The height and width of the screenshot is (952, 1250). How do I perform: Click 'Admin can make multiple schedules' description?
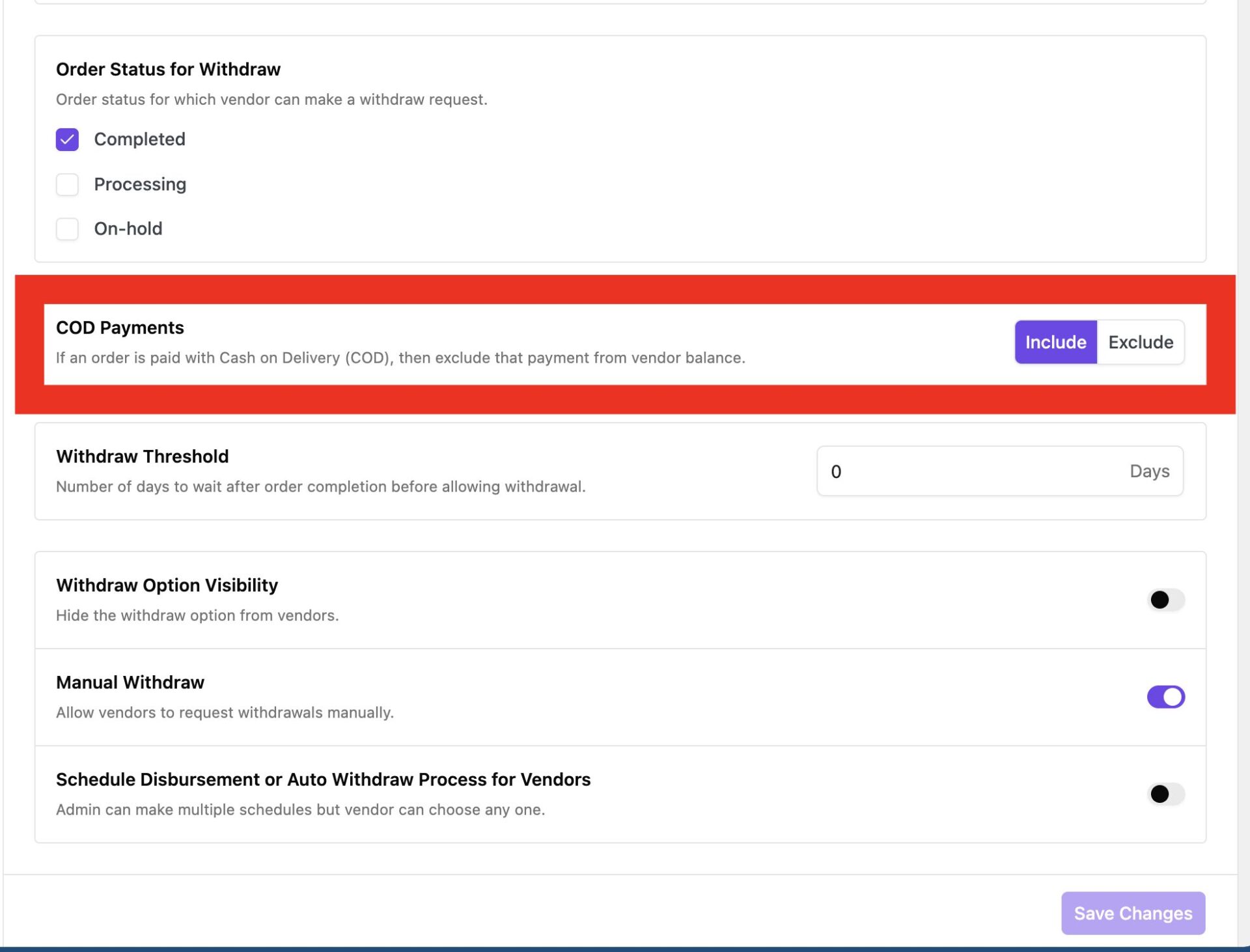[300, 809]
